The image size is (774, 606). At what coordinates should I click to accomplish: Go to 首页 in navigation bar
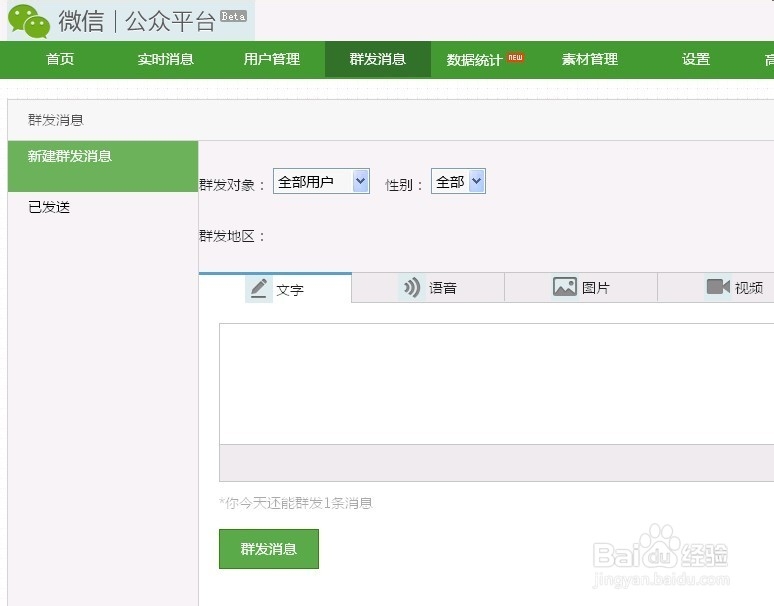[60, 59]
